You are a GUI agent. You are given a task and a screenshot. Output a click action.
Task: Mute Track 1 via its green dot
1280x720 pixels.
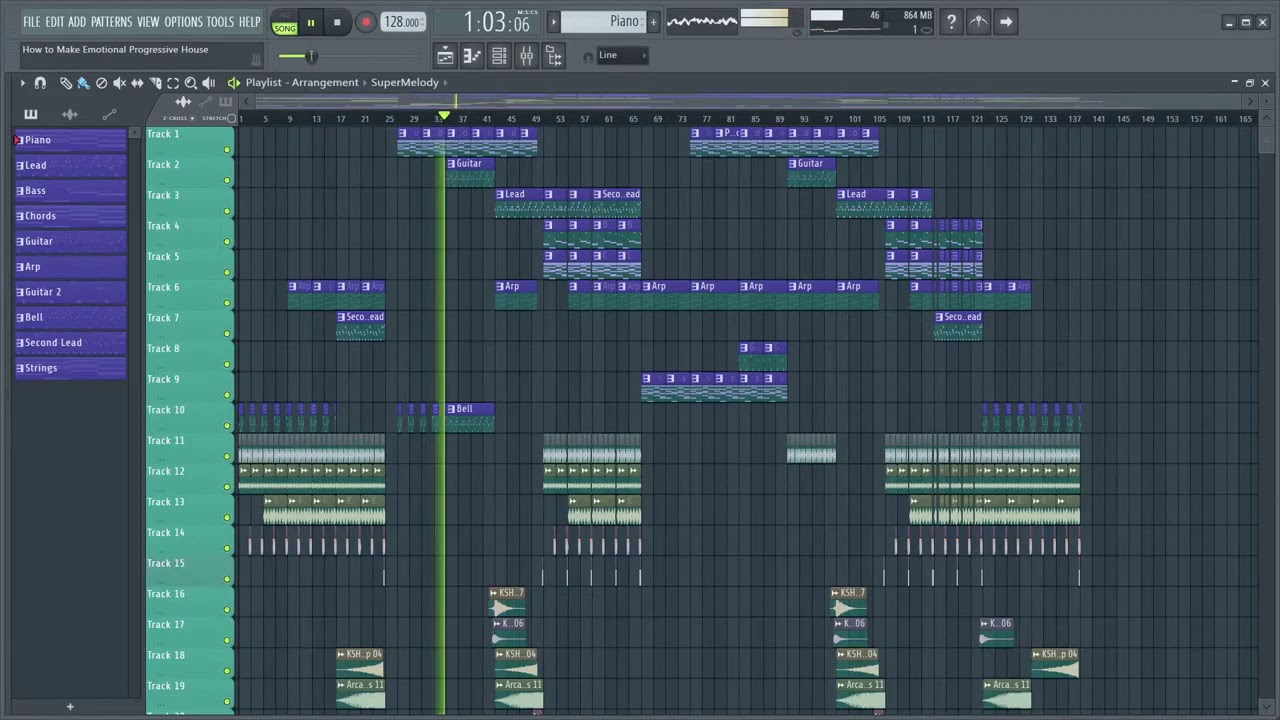(227, 150)
